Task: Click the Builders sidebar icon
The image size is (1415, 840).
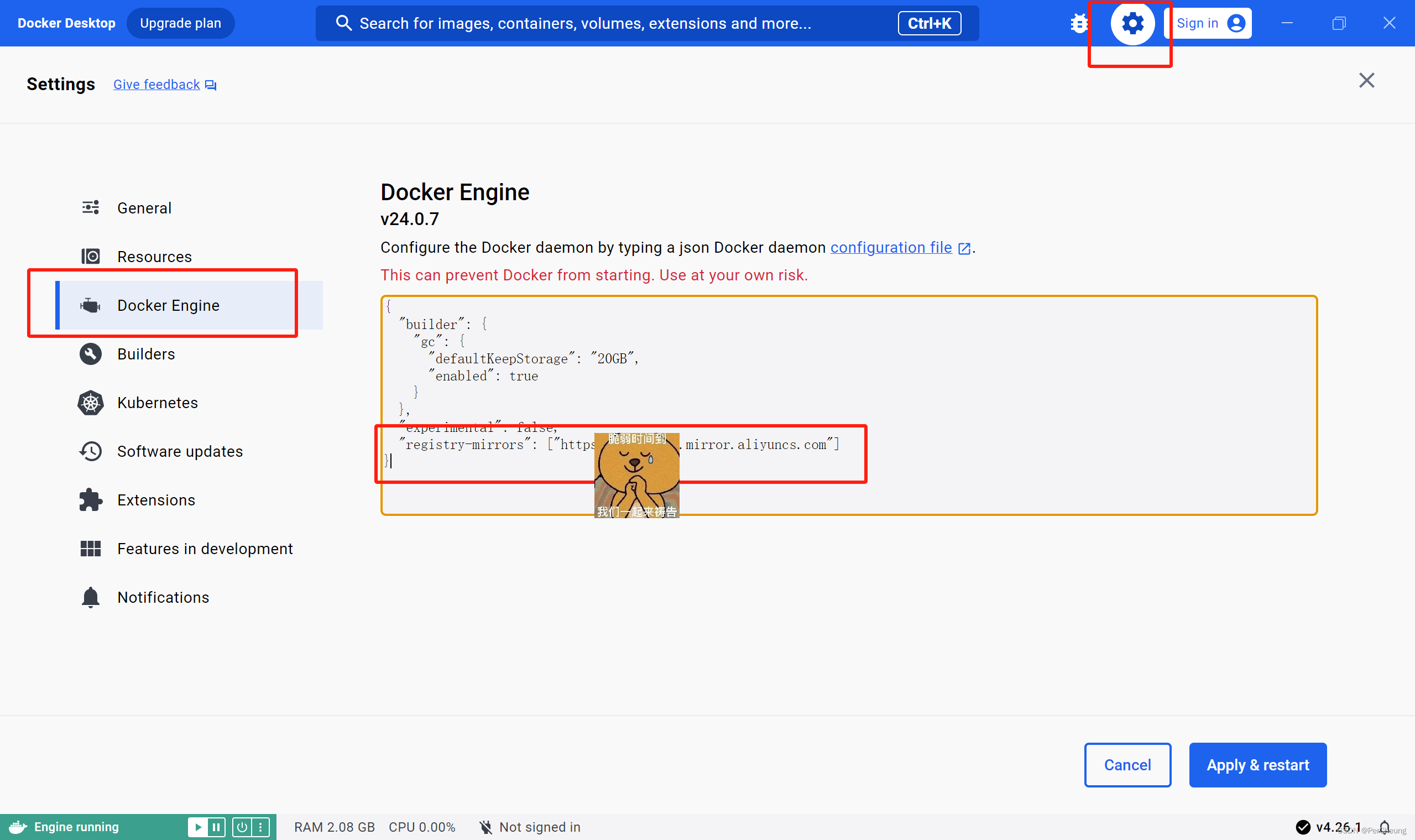Action: [90, 354]
